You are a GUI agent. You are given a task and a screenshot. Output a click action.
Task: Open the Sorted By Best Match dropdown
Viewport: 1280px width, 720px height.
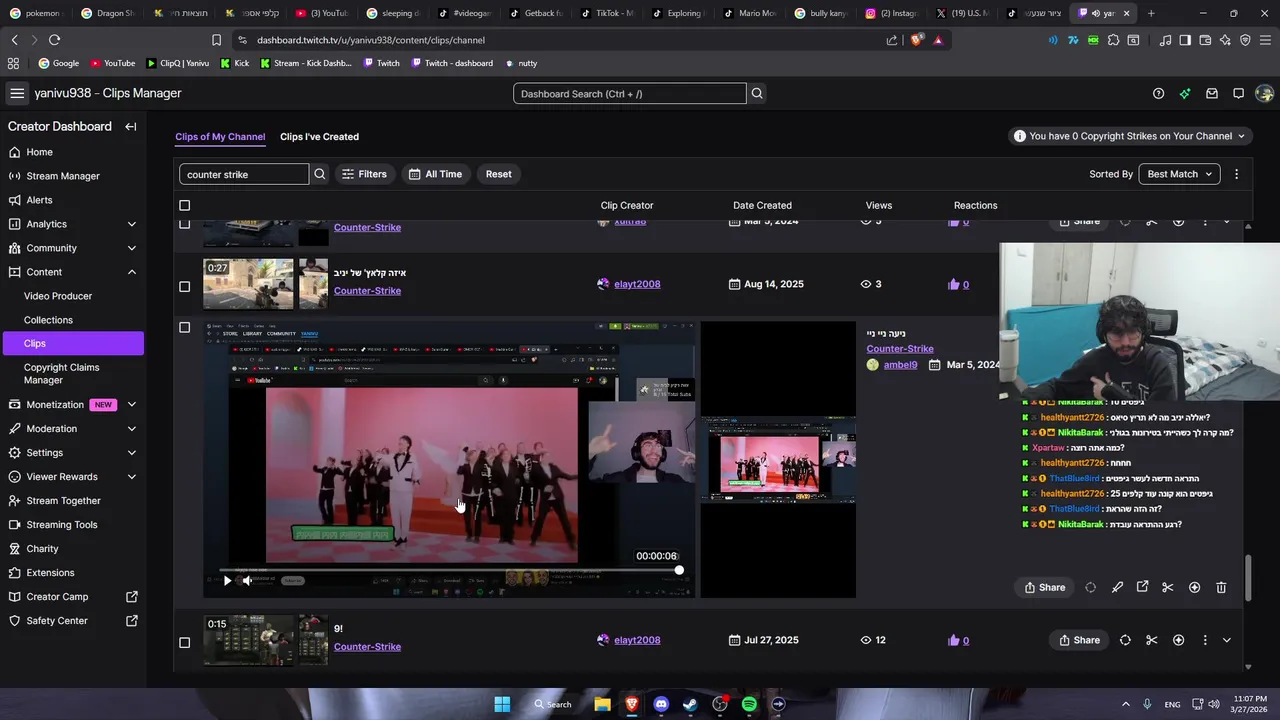pyautogui.click(x=1179, y=174)
